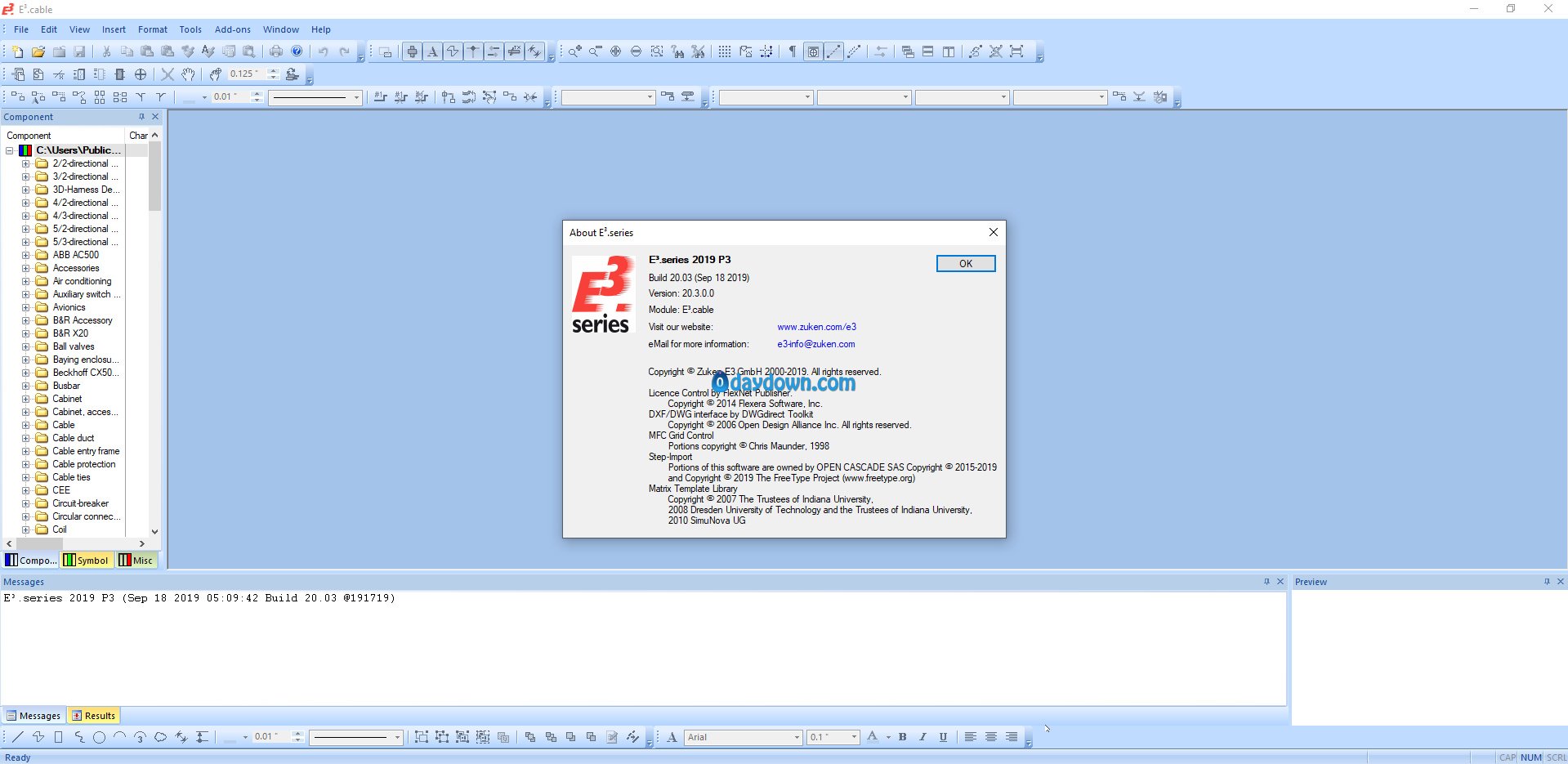Switch to the Misc tab
The image size is (1568, 764).
(136, 561)
